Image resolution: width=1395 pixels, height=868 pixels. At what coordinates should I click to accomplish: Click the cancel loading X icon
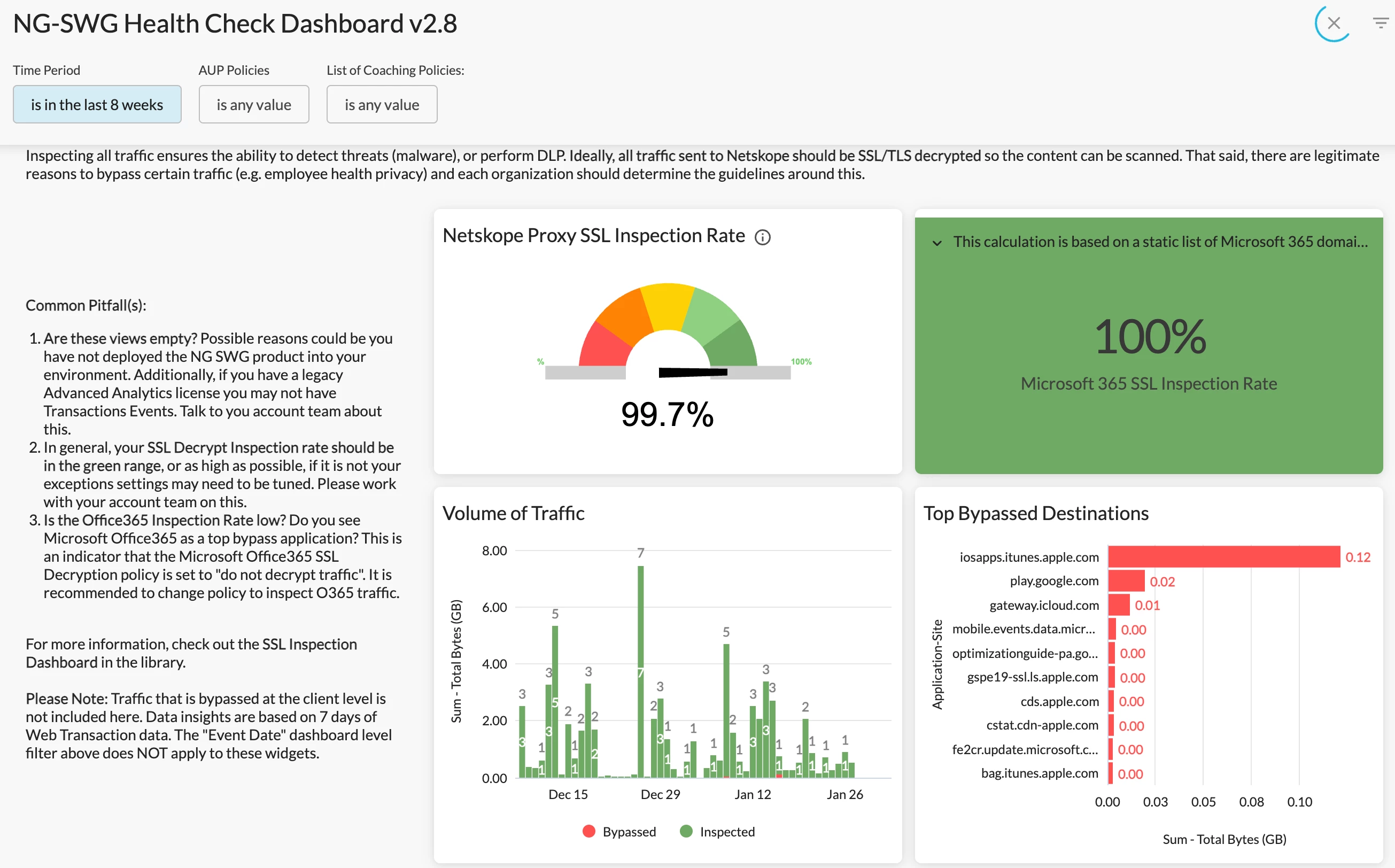pos(1333,24)
